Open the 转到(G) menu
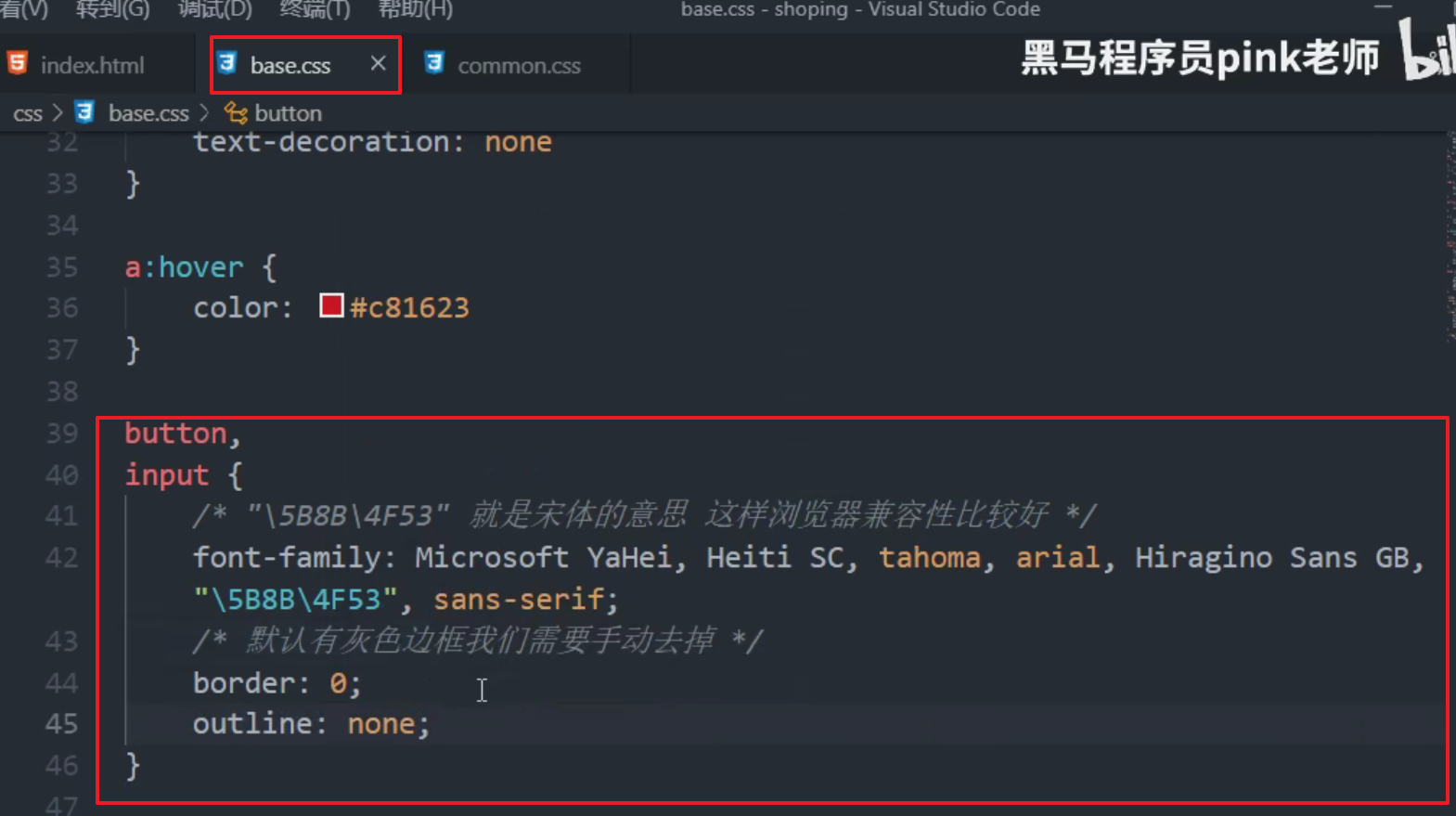This screenshot has height=816, width=1456. pos(112,9)
